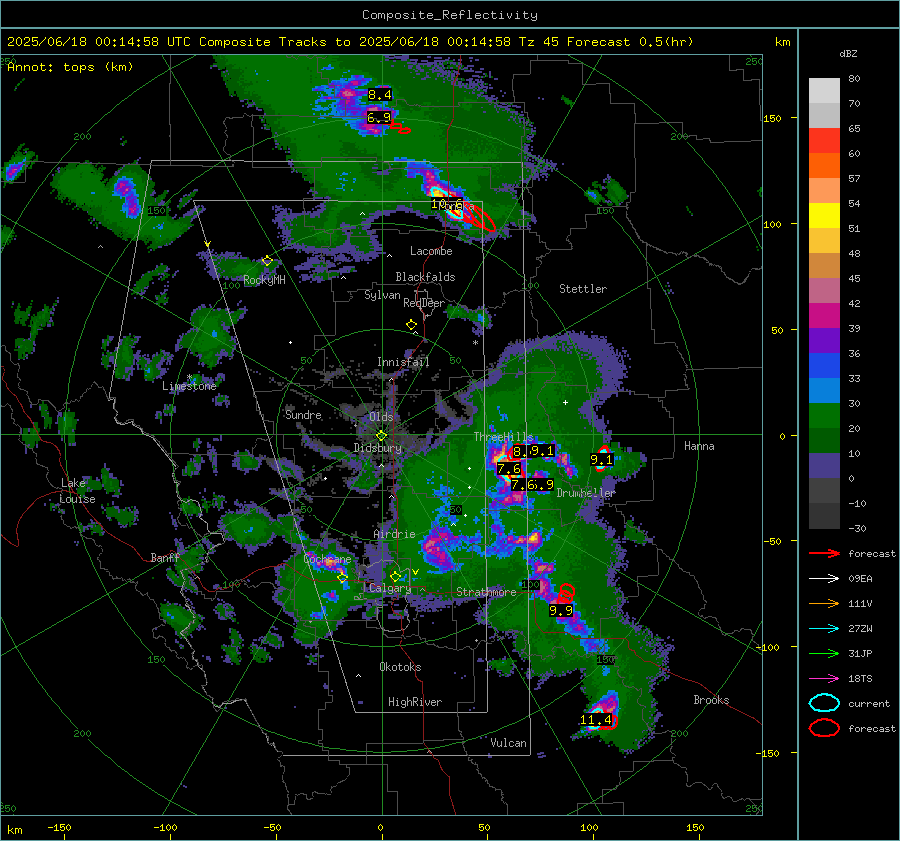900x841 pixels.
Task: Select the Blackfalds town label
Action: click(x=425, y=277)
